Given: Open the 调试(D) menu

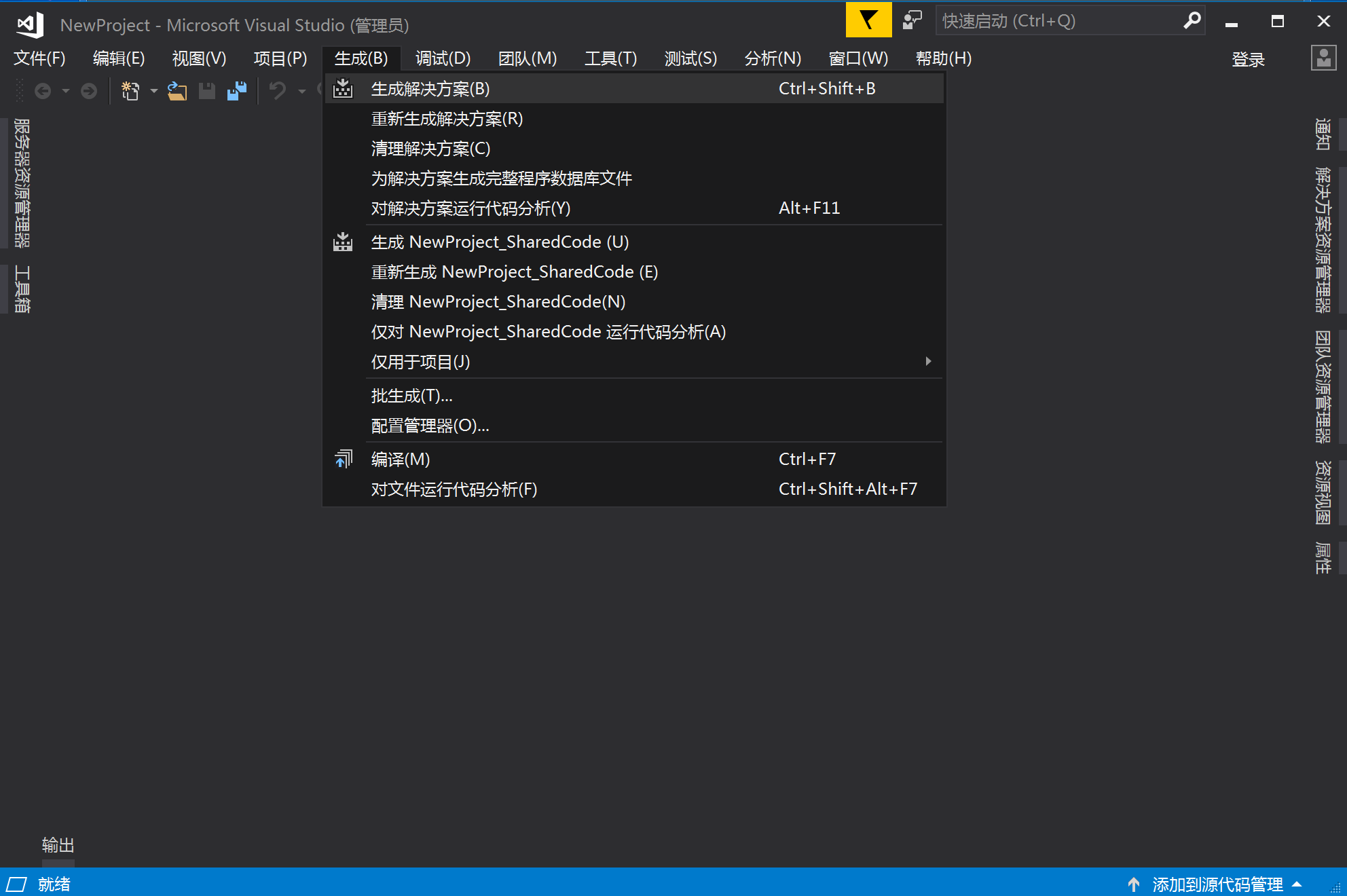Looking at the screenshot, I should [443, 58].
